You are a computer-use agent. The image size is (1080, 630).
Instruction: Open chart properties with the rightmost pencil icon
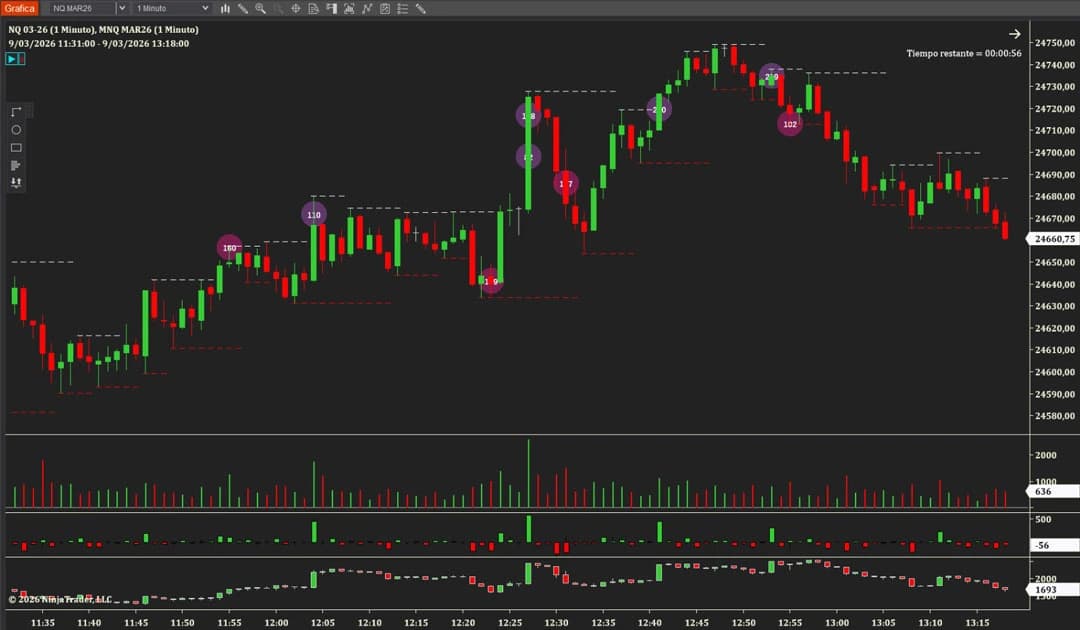(x=420, y=9)
